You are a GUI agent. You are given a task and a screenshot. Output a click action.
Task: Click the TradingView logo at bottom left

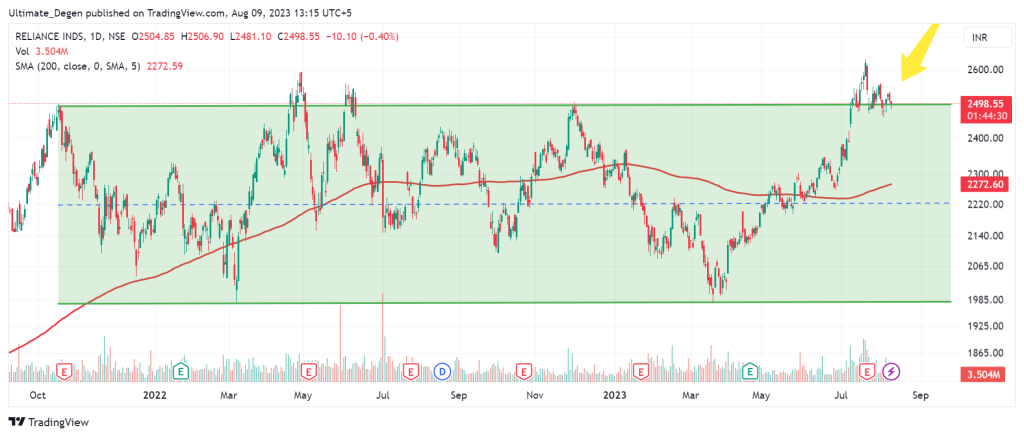click(x=48, y=422)
